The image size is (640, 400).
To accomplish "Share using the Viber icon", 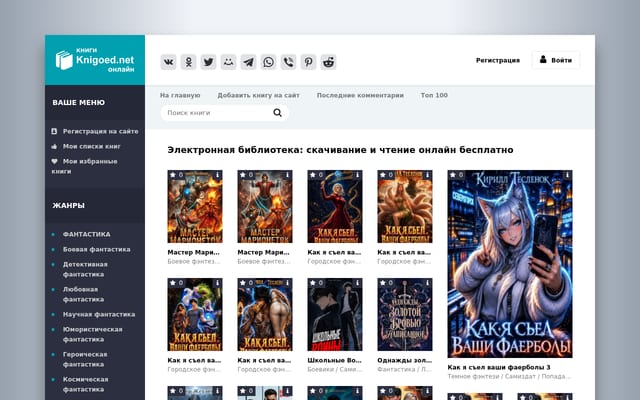I will 288,62.
